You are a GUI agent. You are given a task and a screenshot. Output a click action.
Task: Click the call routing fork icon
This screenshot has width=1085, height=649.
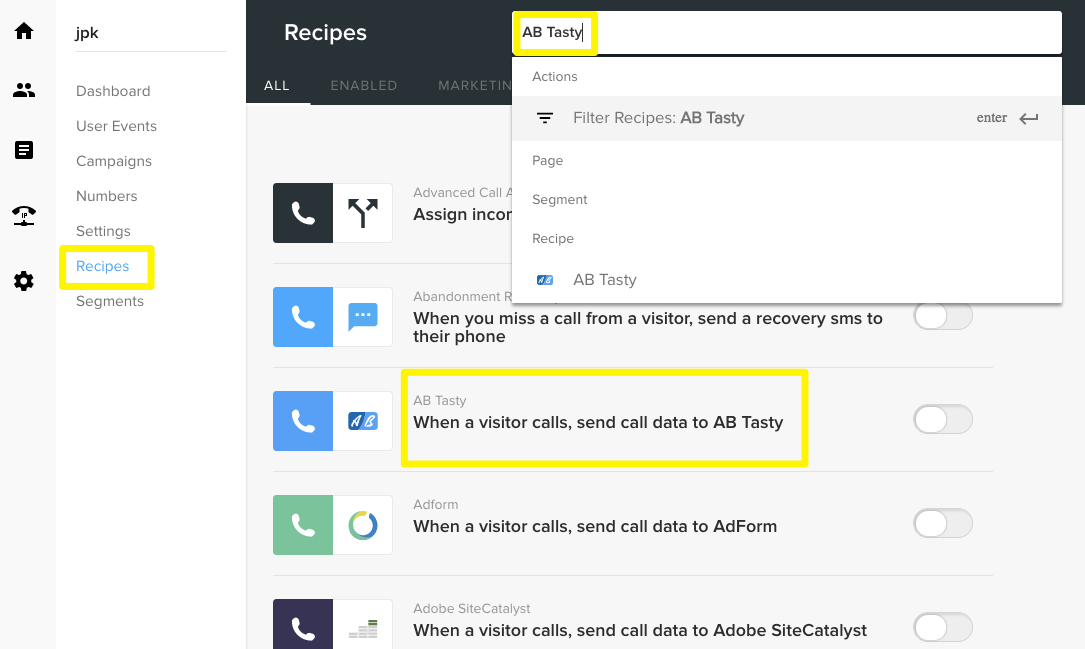(x=363, y=213)
